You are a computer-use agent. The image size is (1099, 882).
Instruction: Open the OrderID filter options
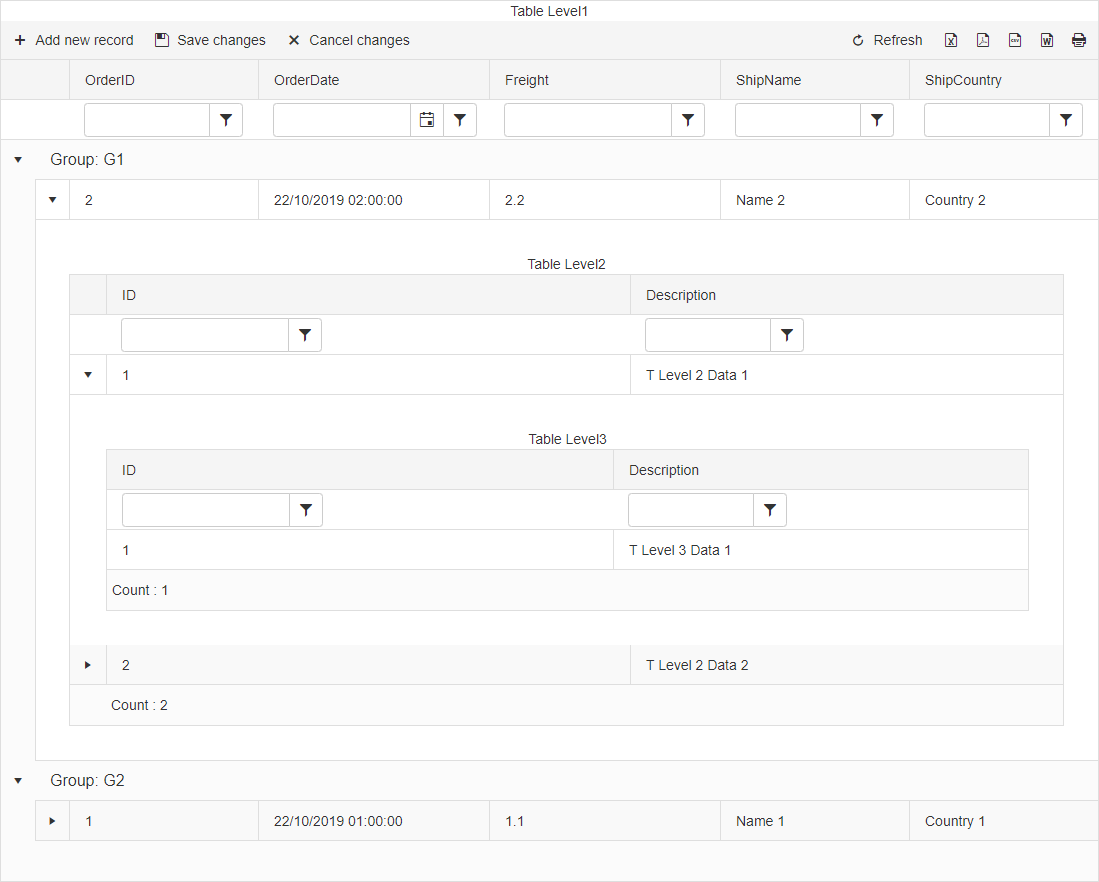(226, 119)
